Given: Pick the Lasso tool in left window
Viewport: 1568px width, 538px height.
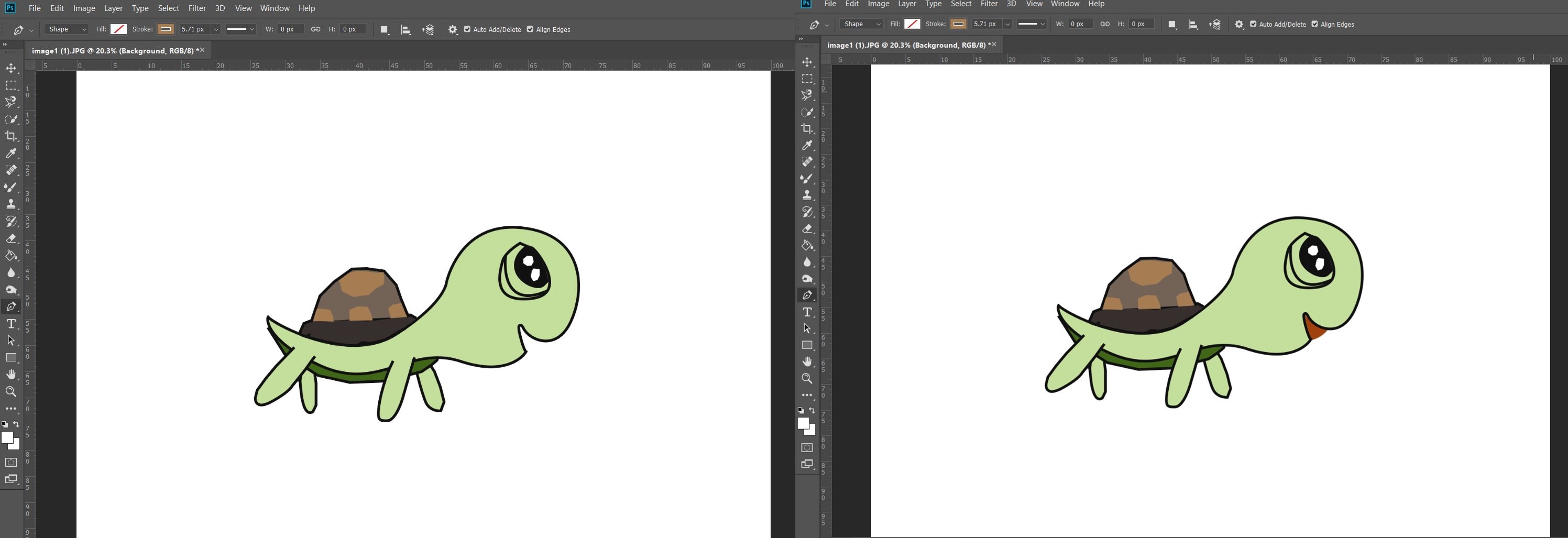Looking at the screenshot, I should point(11,102).
